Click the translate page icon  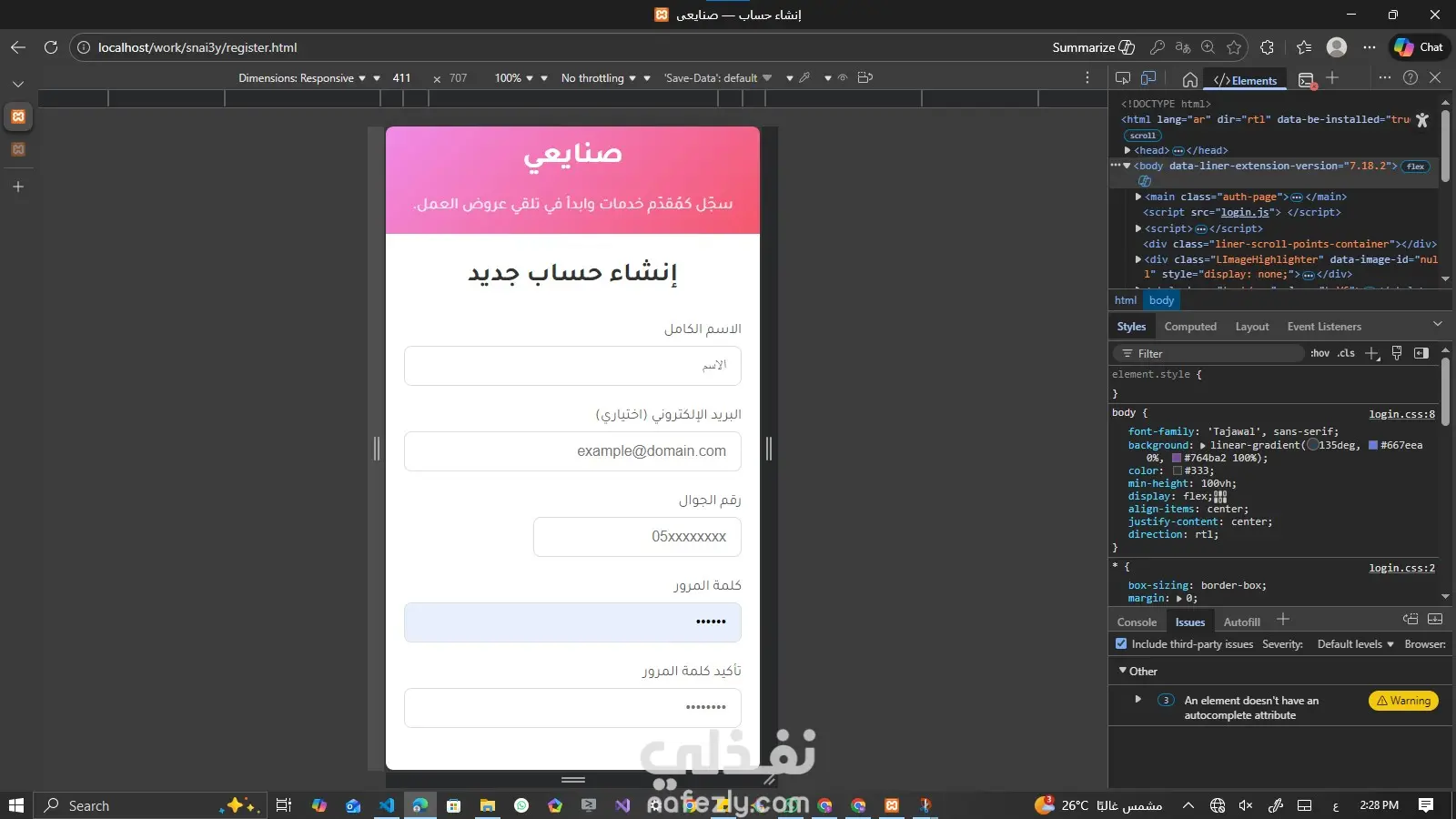pyautogui.click(x=1183, y=47)
